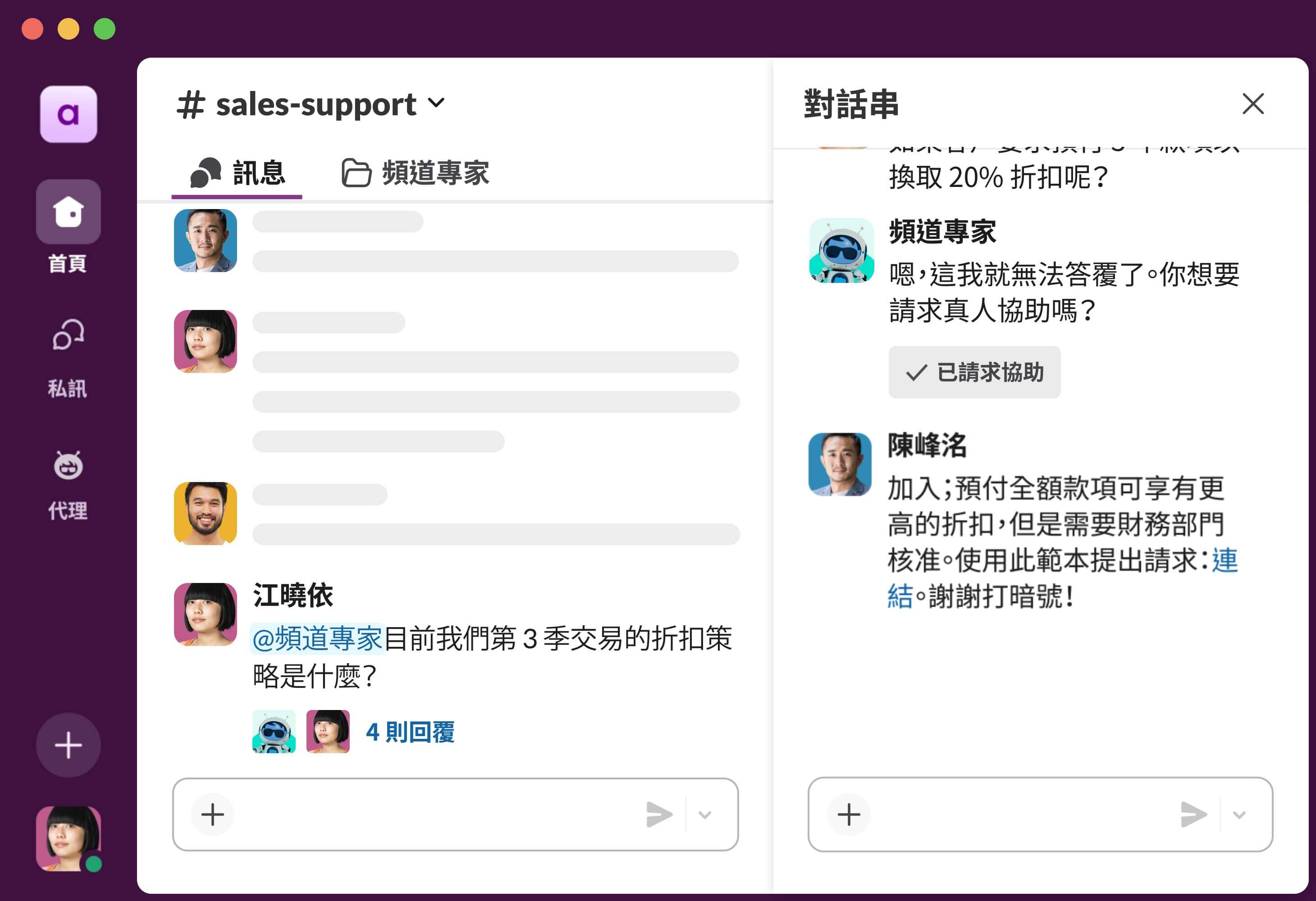Toggle your online status avatar at bottom left
This screenshot has width=1316, height=901.
tap(68, 839)
